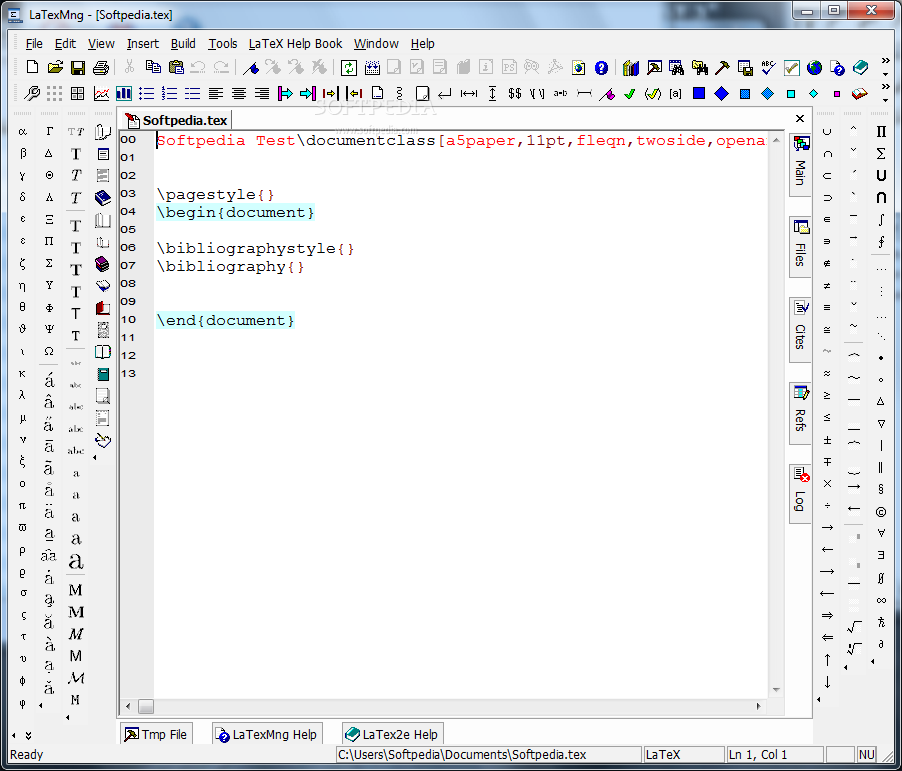902x771 pixels.
Task: Insert a table using the grid icon
Action: [x=78, y=93]
